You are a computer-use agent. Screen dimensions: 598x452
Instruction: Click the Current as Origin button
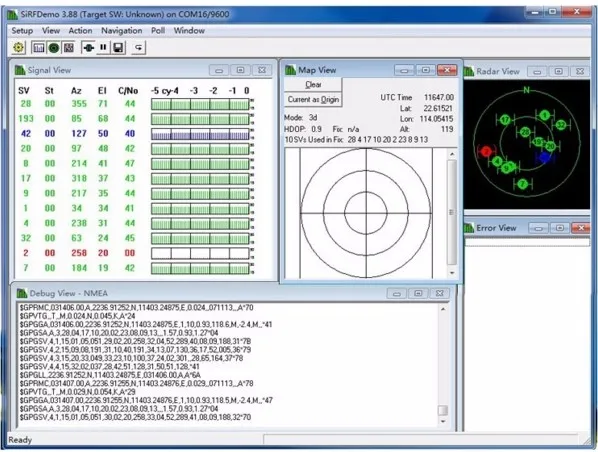click(x=313, y=100)
